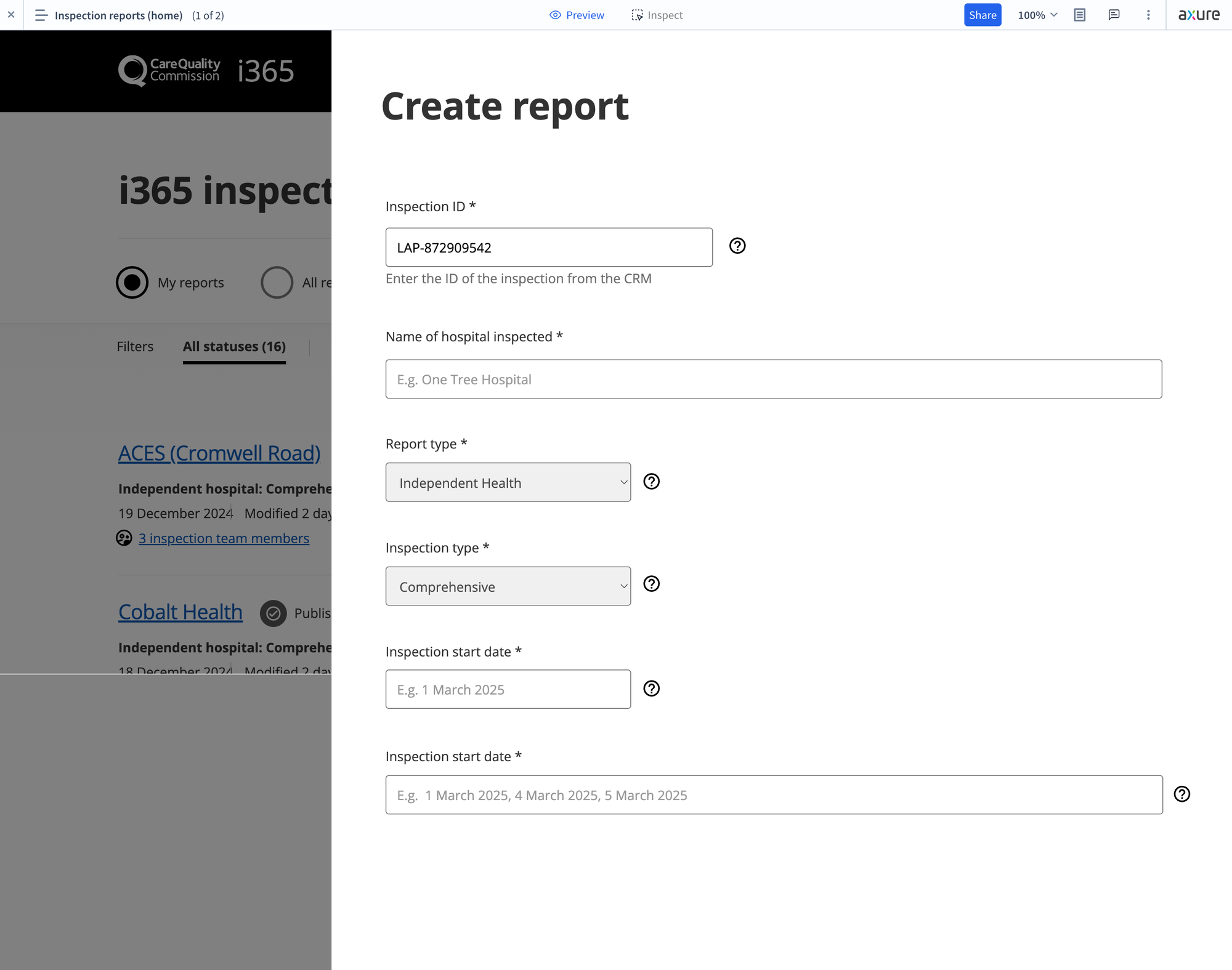Click help icon beside Report type
This screenshot has width=1232, height=970.
tap(651, 482)
